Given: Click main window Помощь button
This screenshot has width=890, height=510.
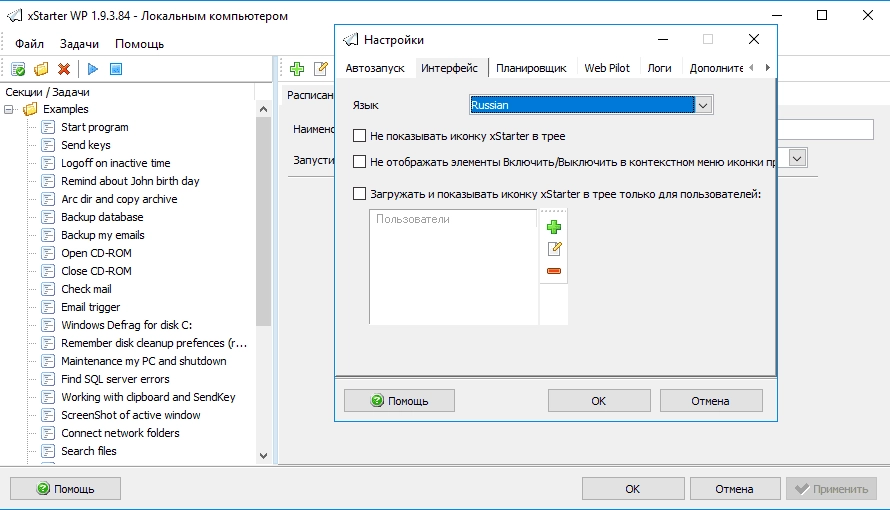Looking at the screenshot, I should (65, 488).
